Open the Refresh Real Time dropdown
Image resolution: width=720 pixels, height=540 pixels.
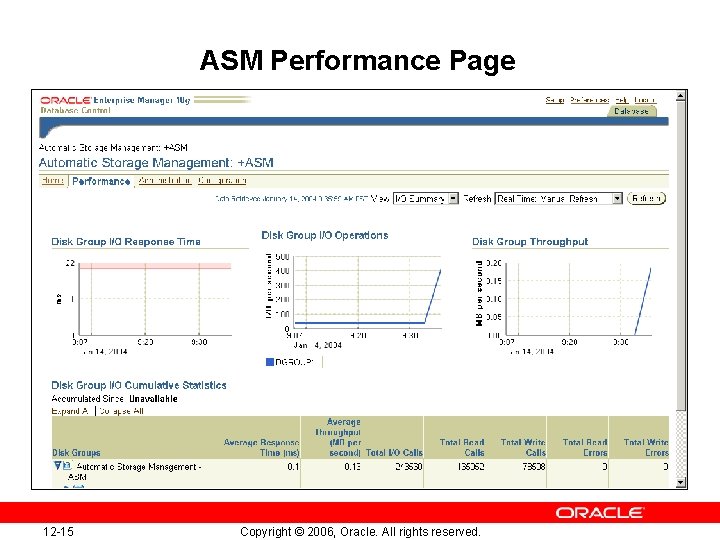(x=558, y=198)
